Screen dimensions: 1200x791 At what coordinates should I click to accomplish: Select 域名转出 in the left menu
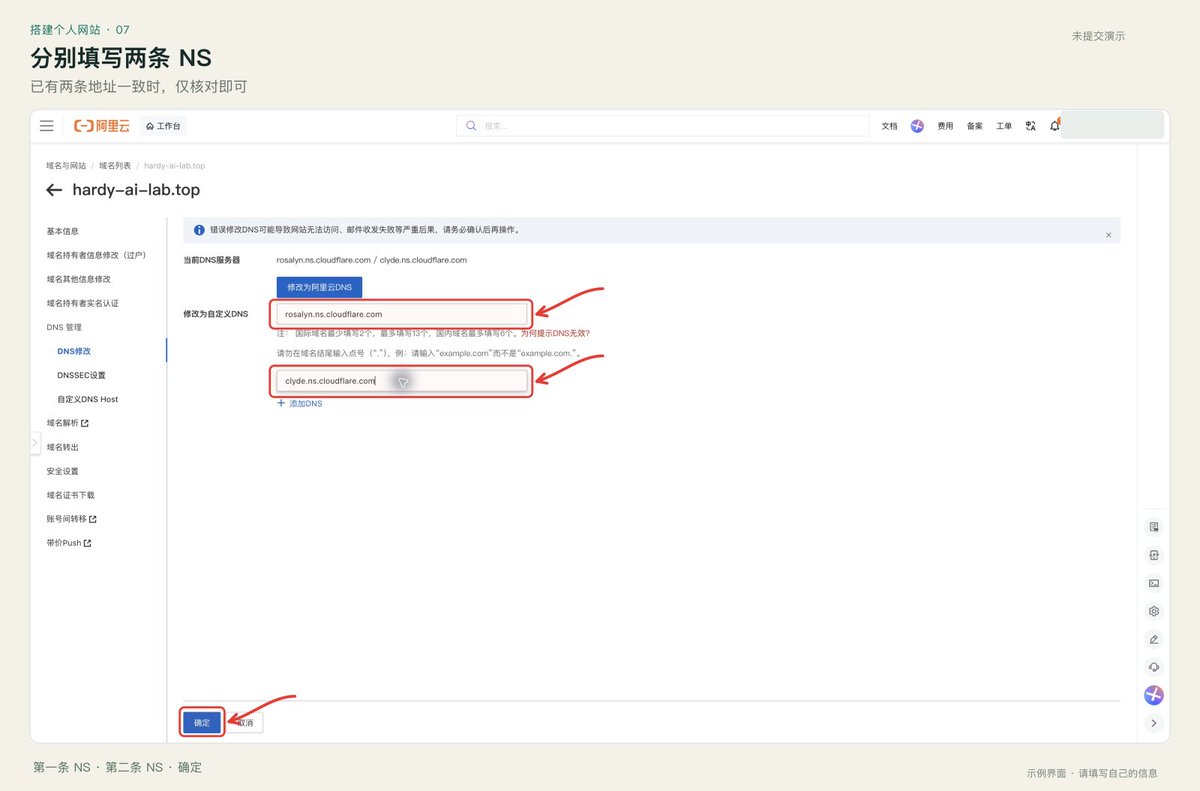coord(63,447)
